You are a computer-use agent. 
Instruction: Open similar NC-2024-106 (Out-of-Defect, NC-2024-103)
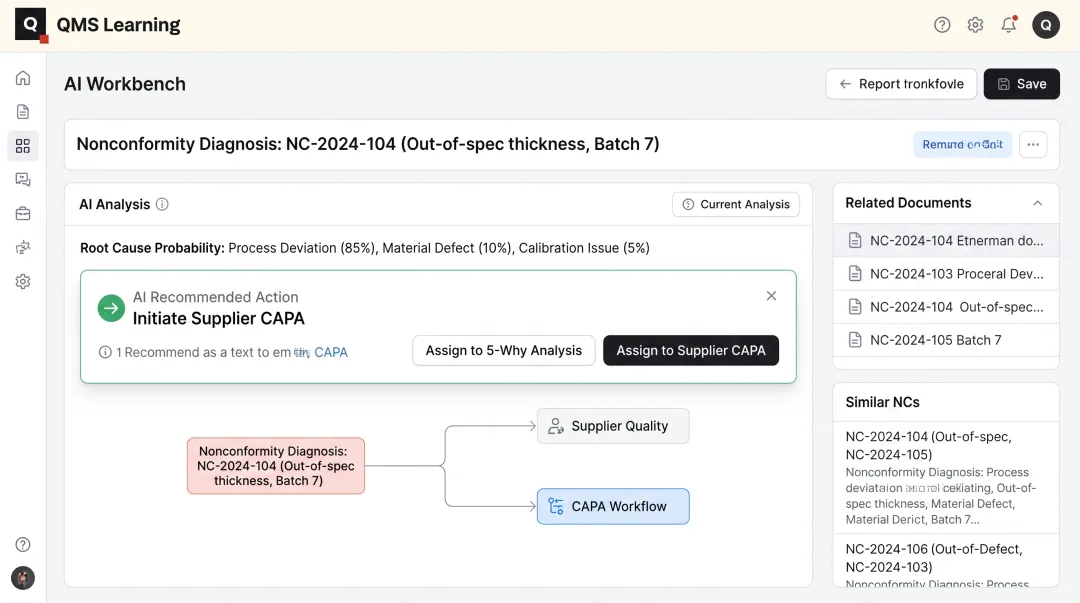point(946,561)
